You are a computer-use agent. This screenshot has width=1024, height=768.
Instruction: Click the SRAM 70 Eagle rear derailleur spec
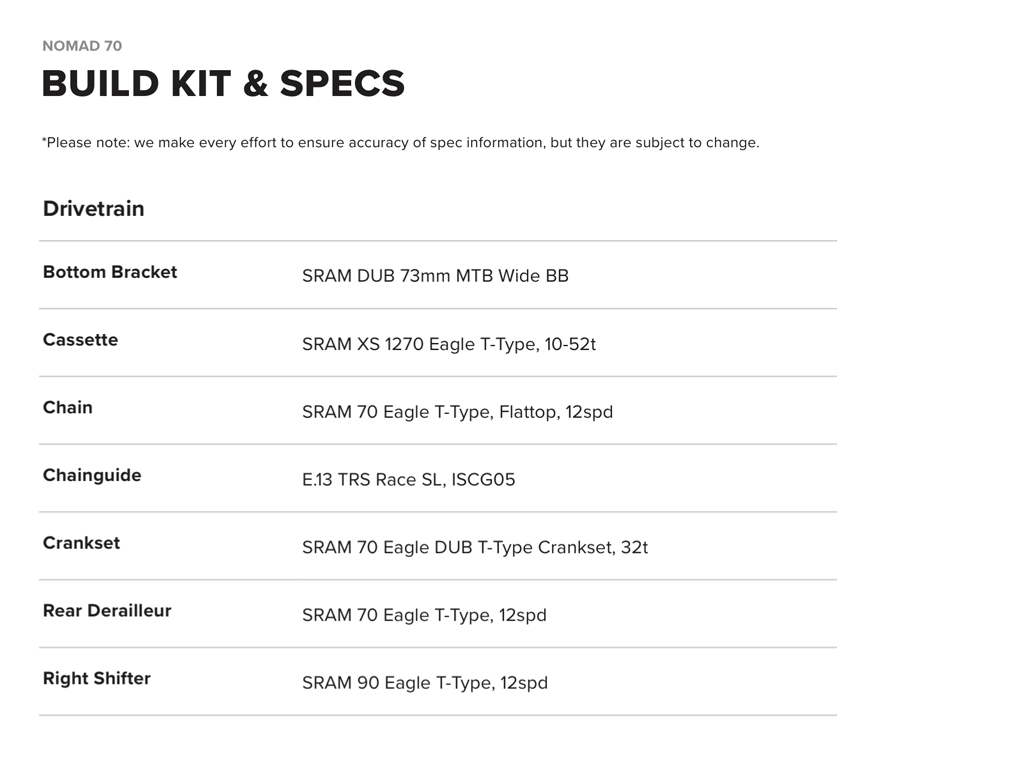pyautogui.click(x=424, y=615)
